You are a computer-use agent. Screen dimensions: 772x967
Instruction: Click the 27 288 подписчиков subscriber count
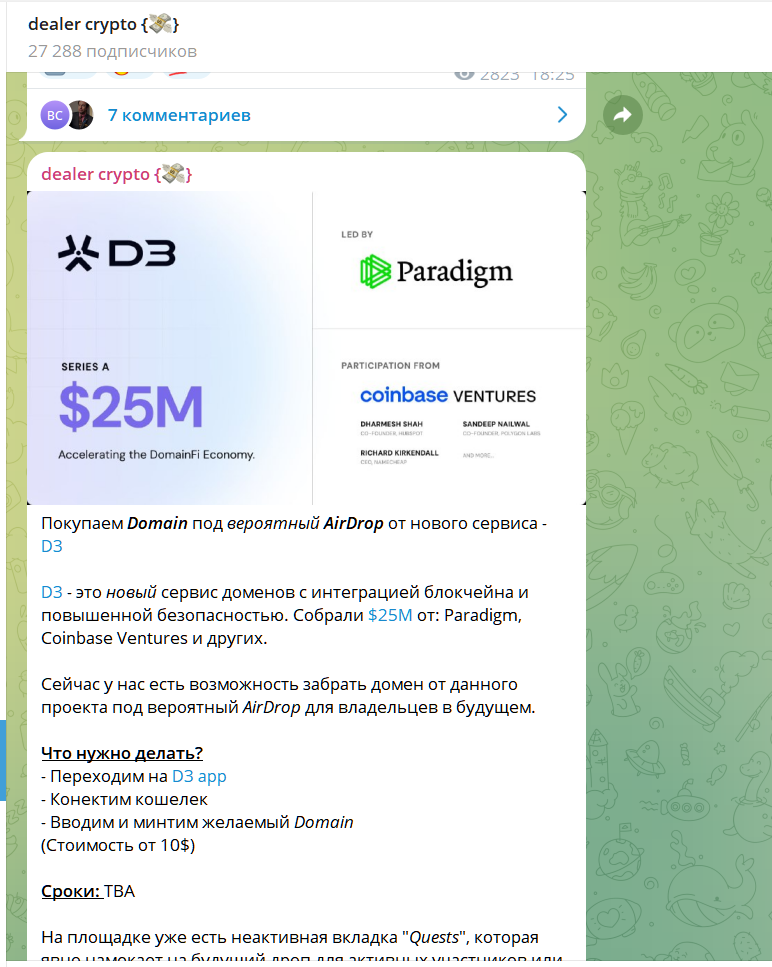[112, 51]
